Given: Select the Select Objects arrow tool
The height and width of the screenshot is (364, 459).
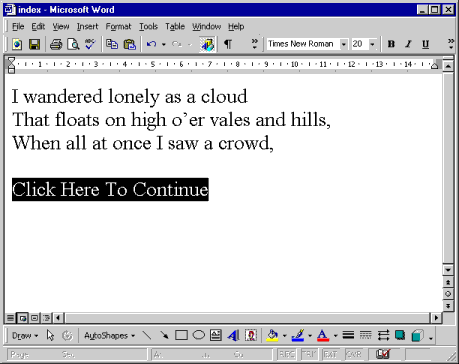Looking at the screenshot, I should point(50,335).
